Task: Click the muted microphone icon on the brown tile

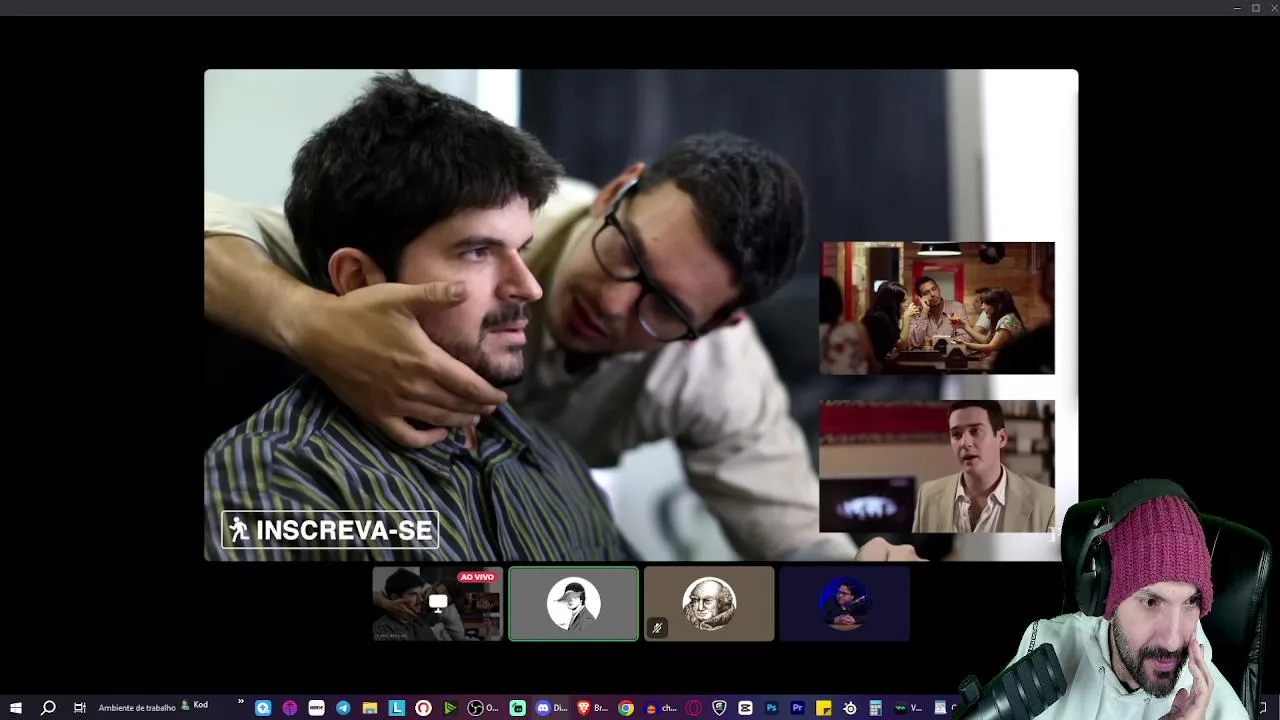Action: coord(657,628)
